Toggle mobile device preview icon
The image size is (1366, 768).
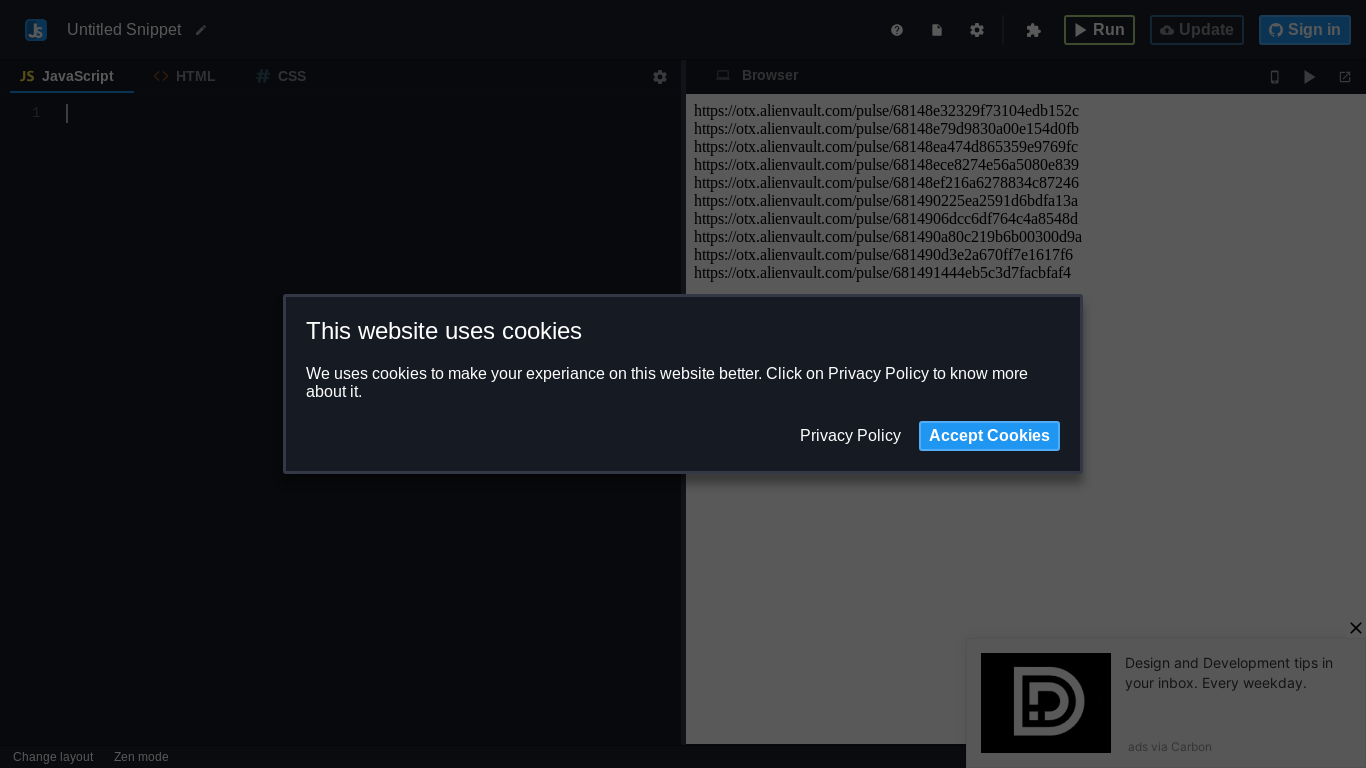1275,77
